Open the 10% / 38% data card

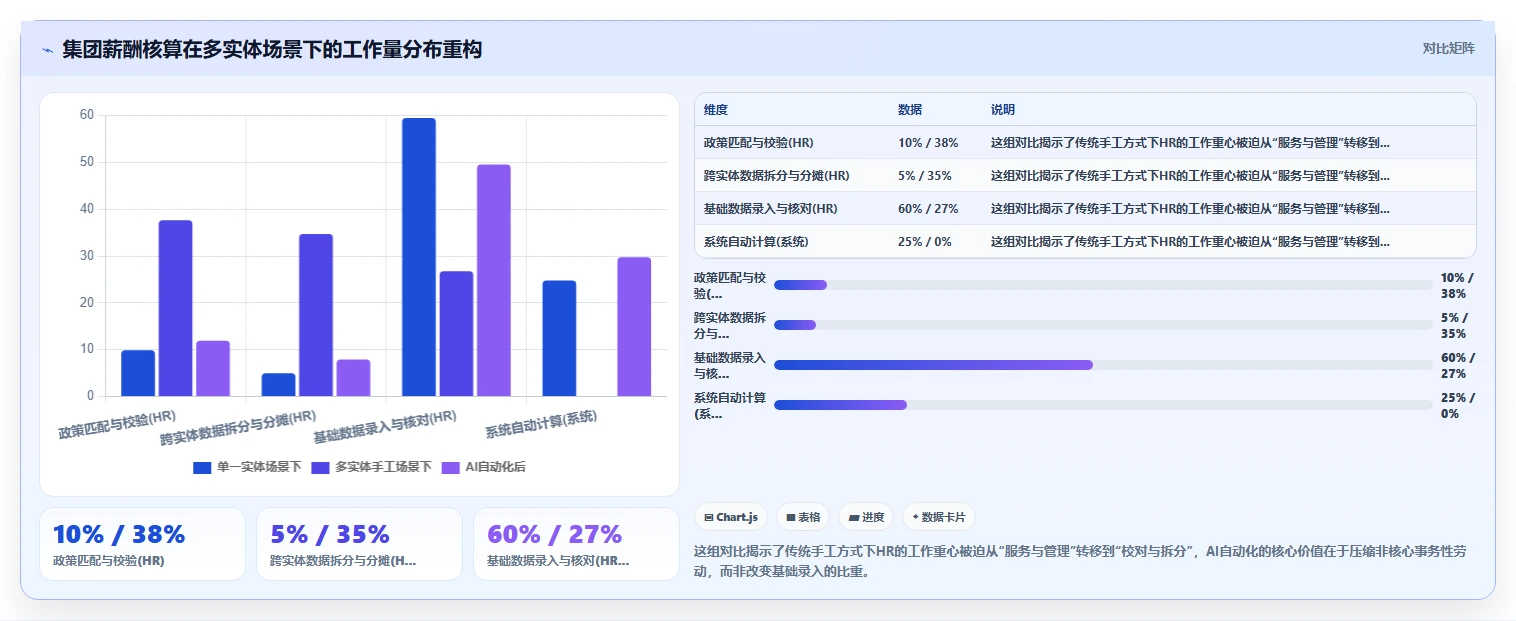tap(142, 544)
